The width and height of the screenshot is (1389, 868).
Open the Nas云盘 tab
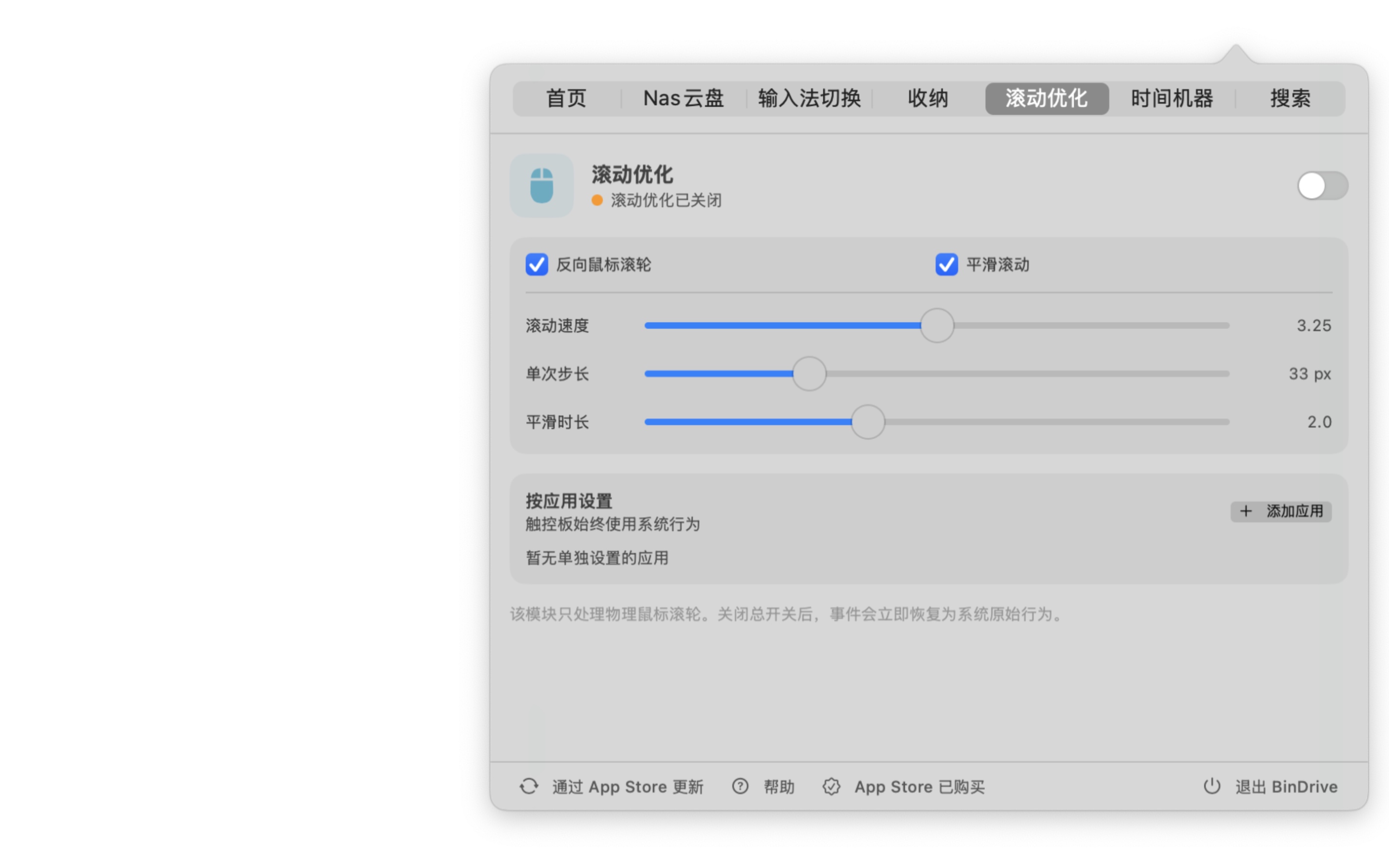coord(683,98)
